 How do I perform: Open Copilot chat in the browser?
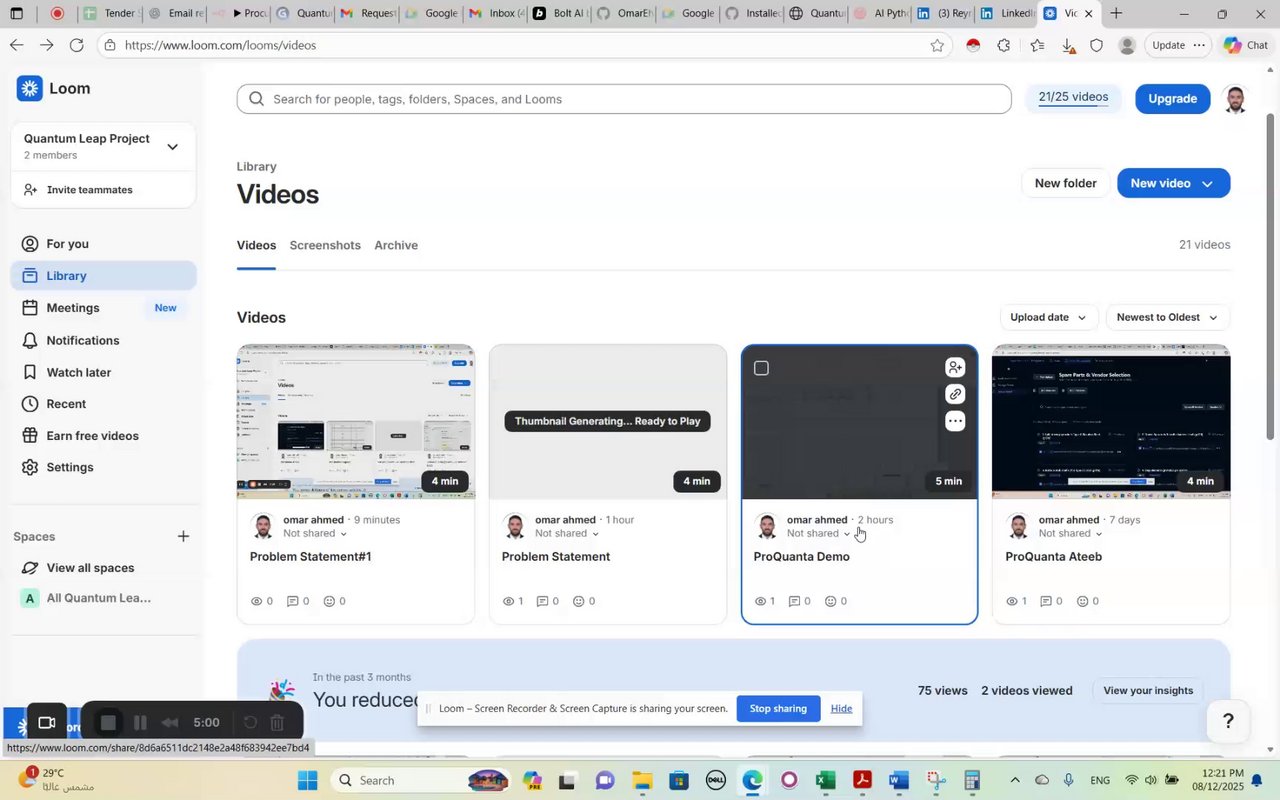click(x=1245, y=45)
